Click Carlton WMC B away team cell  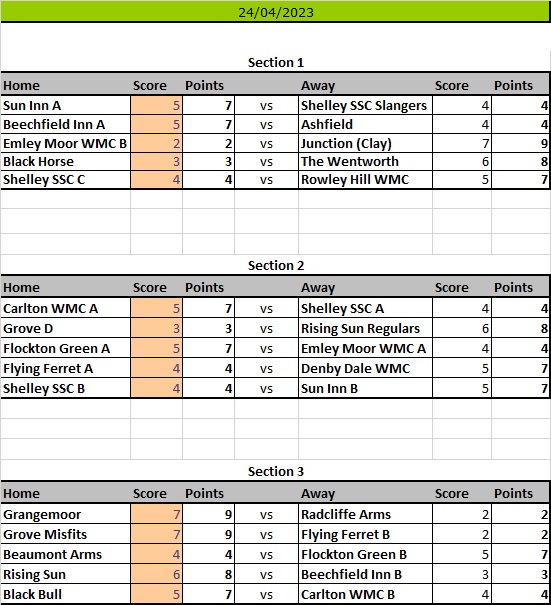[x=365, y=594]
